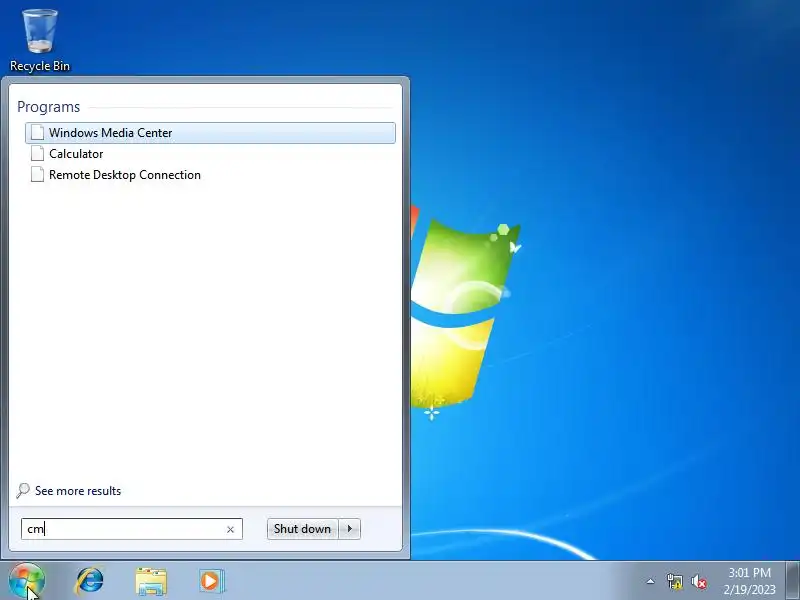
Task: Click the Shut down button
Action: point(302,529)
